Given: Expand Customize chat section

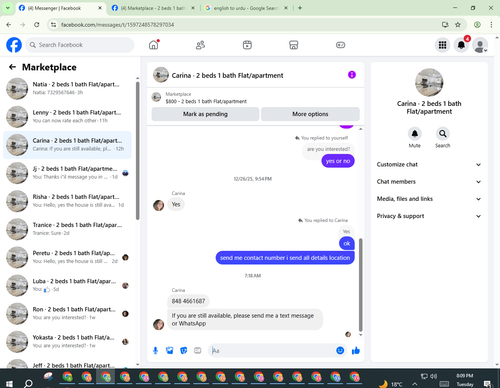Looking at the screenshot, I should [x=429, y=164].
